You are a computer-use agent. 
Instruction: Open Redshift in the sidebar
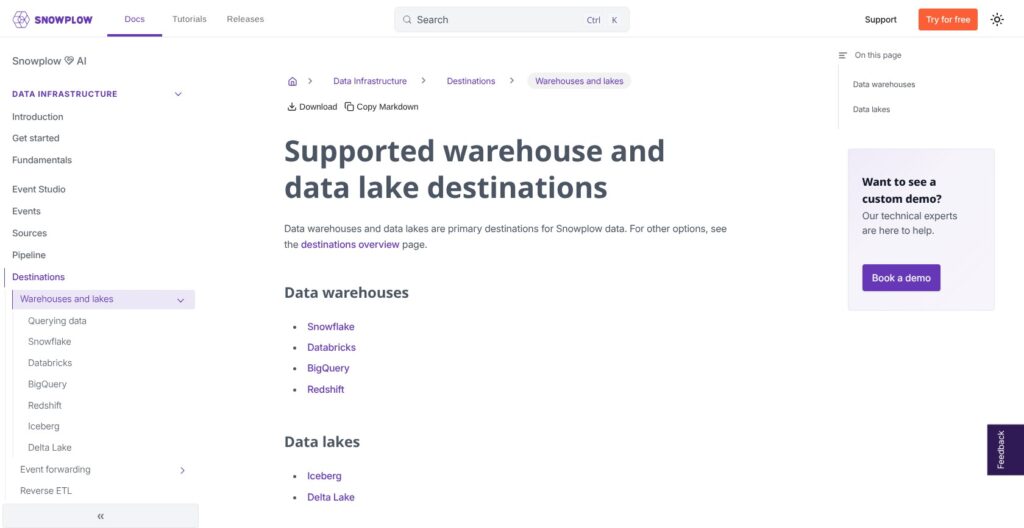(x=44, y=405)
